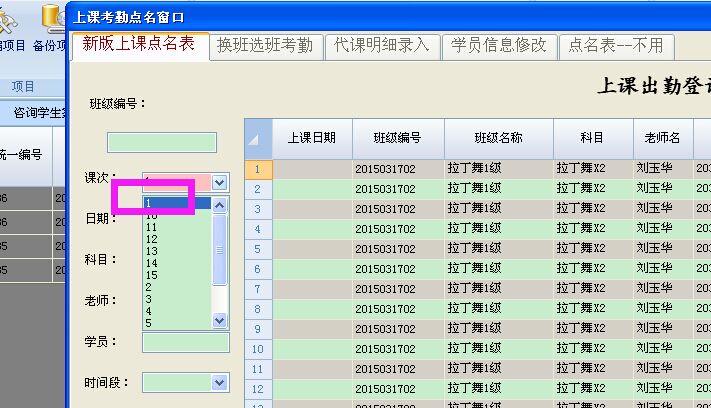Screen dimensions: 711x408
Task: Click the 咨询学生 button on left panel
Action: click(32, 113)
